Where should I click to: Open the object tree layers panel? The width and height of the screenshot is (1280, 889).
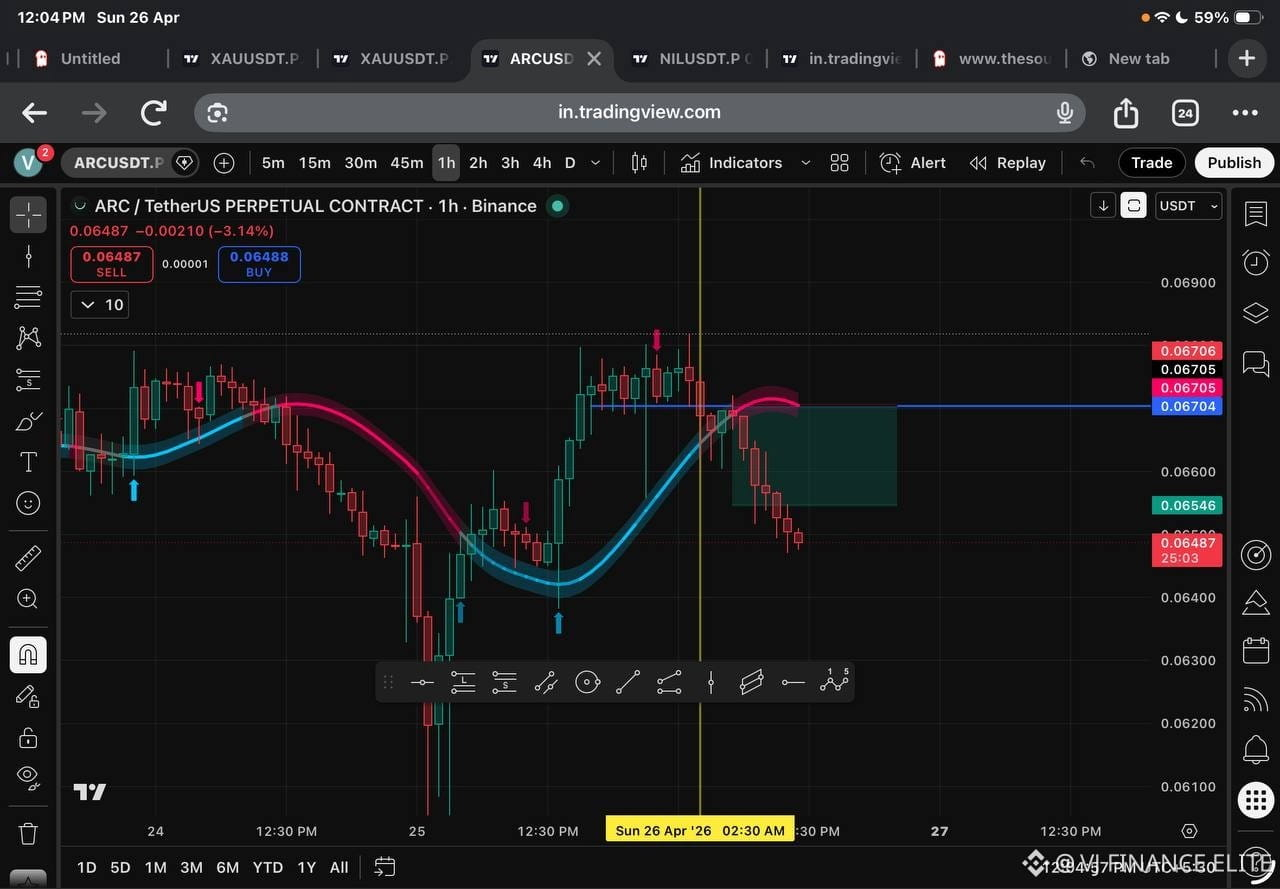coord(1256,313)
